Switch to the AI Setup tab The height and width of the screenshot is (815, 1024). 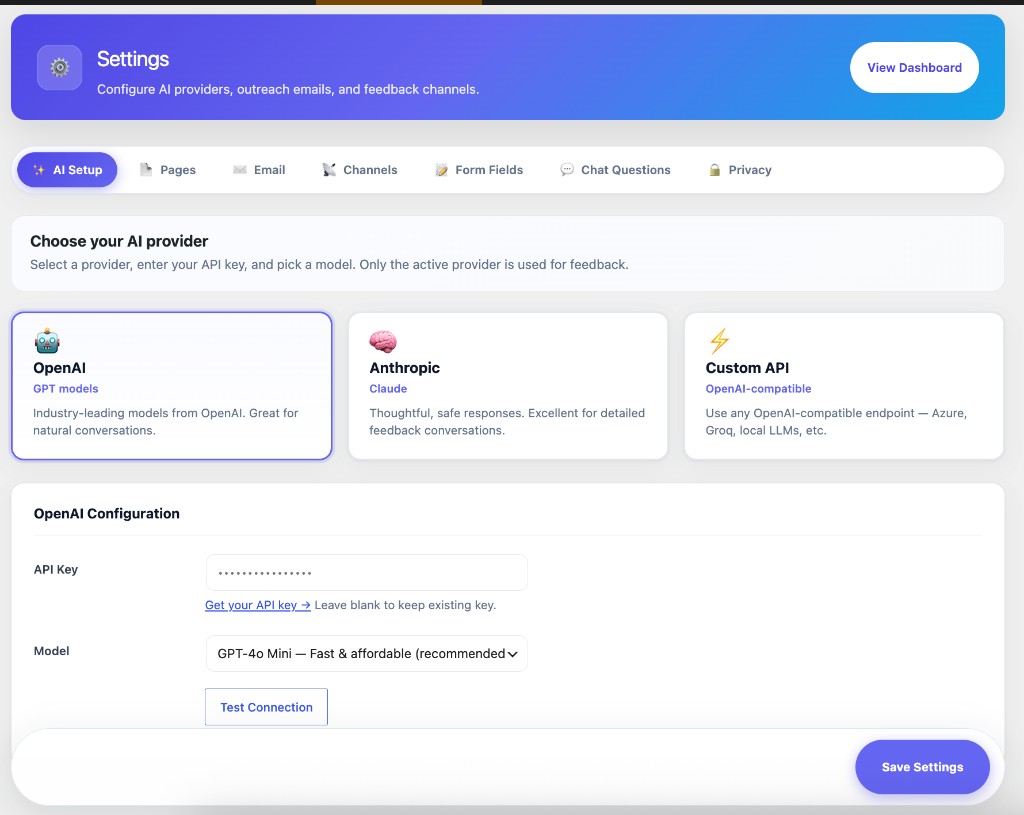point(67,170)
